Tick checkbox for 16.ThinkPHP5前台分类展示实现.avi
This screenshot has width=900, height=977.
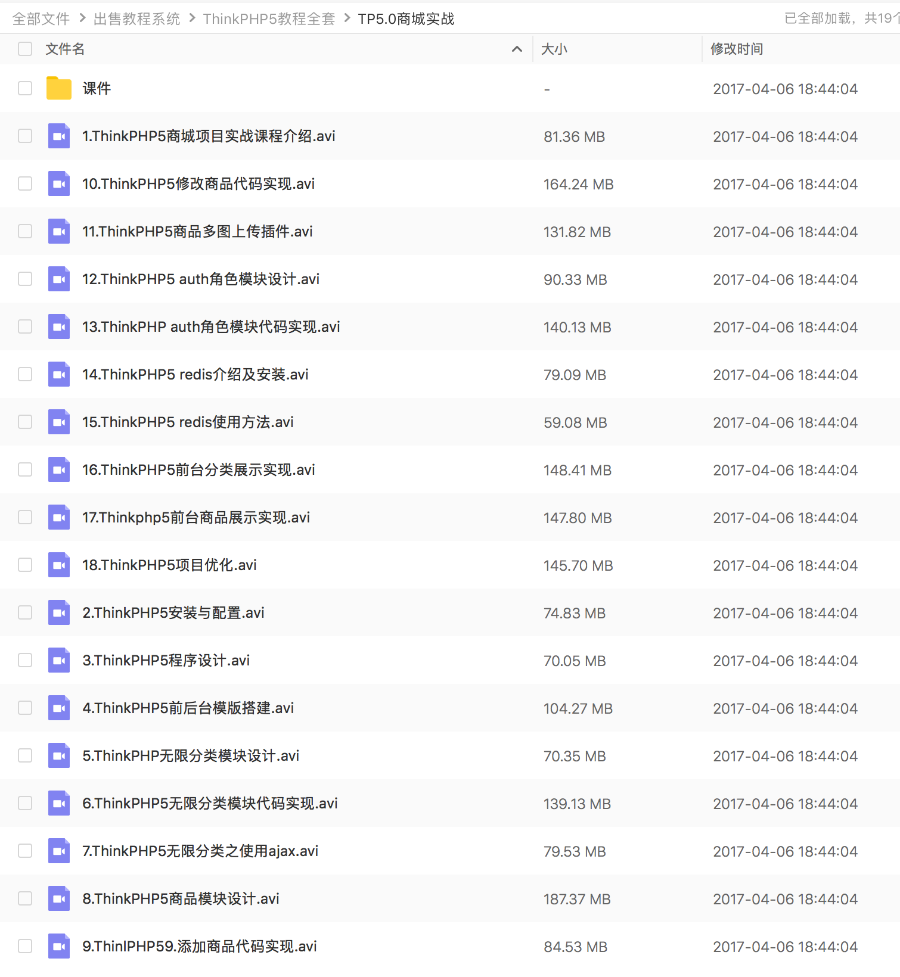coord(25,470)
